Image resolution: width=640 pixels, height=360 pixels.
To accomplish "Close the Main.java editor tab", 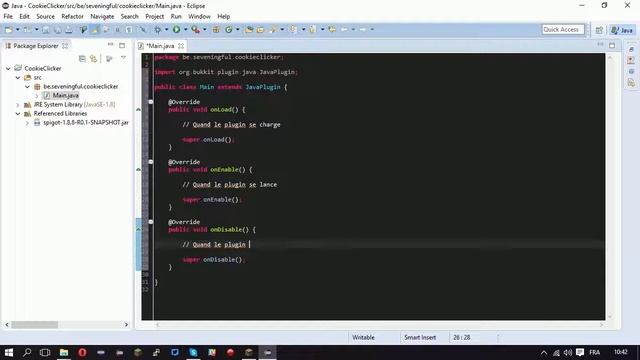I will point(181,46).
